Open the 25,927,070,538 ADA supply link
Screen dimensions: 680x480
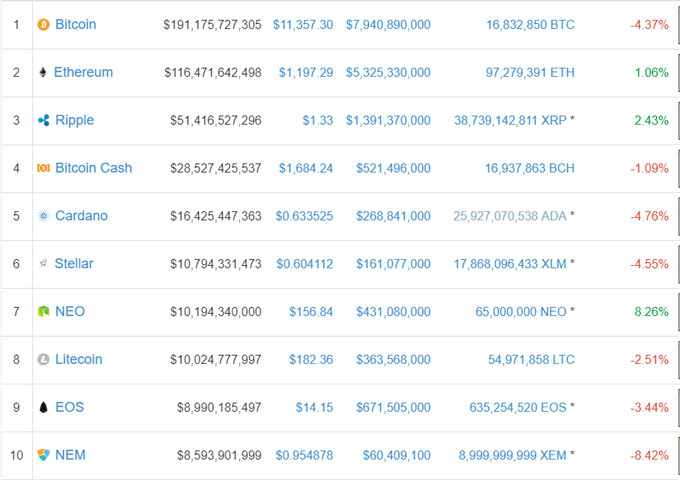pyautogui.click(x=510, y=216)
